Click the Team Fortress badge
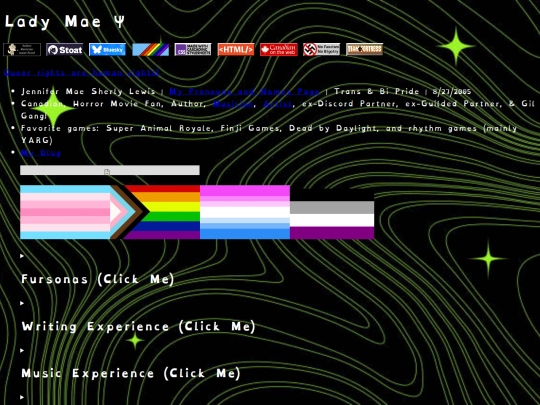540x405 pixels. [x=364, y=50]
